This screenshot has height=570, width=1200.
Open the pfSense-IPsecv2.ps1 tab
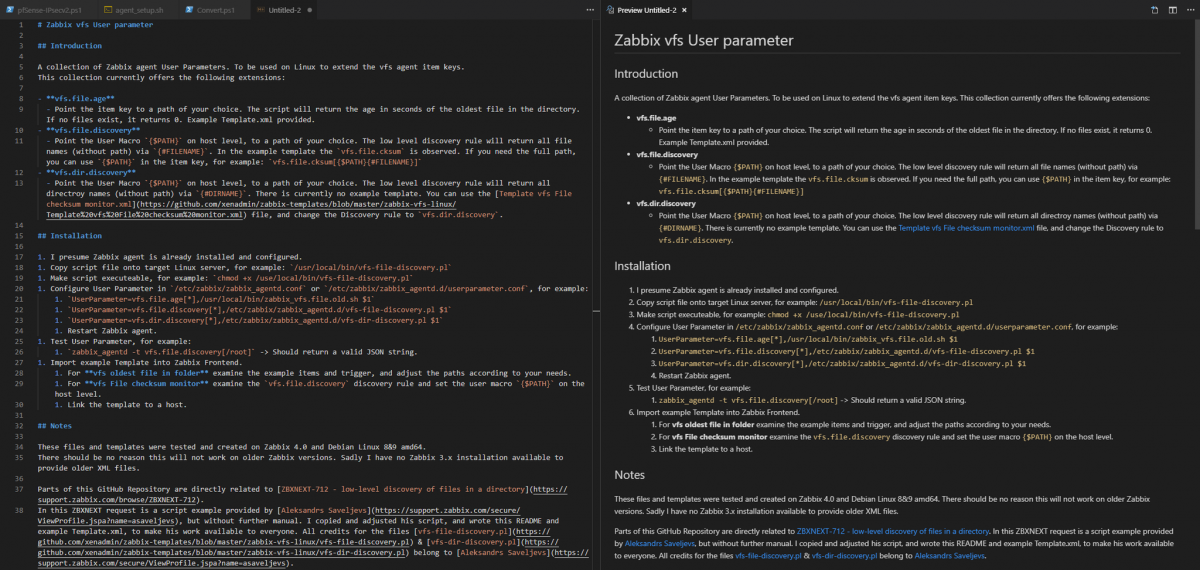pyautogui.click(x=49, y=9)
